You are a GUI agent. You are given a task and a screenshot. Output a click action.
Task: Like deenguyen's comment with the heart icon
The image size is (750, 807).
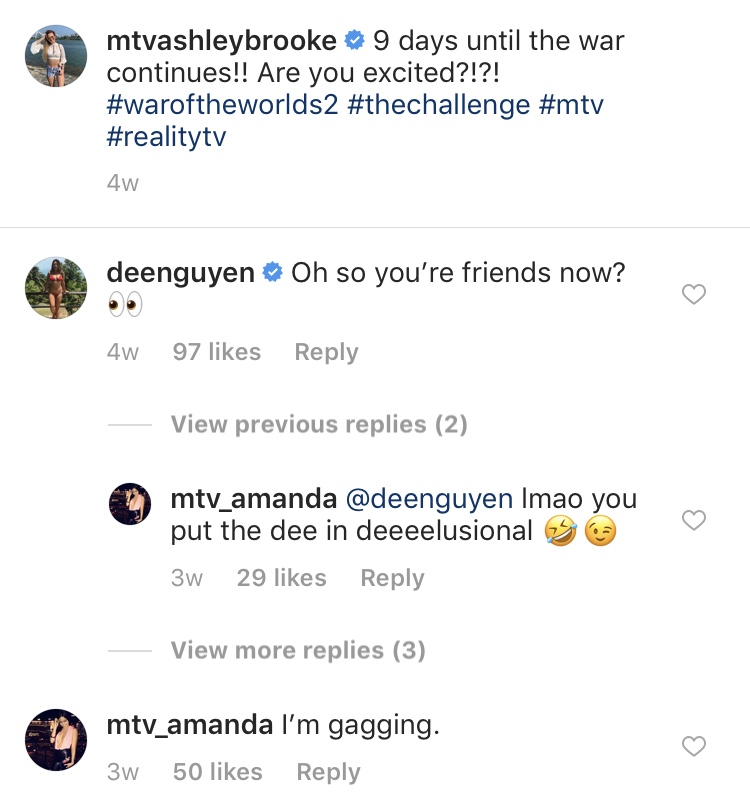[693, 294]
